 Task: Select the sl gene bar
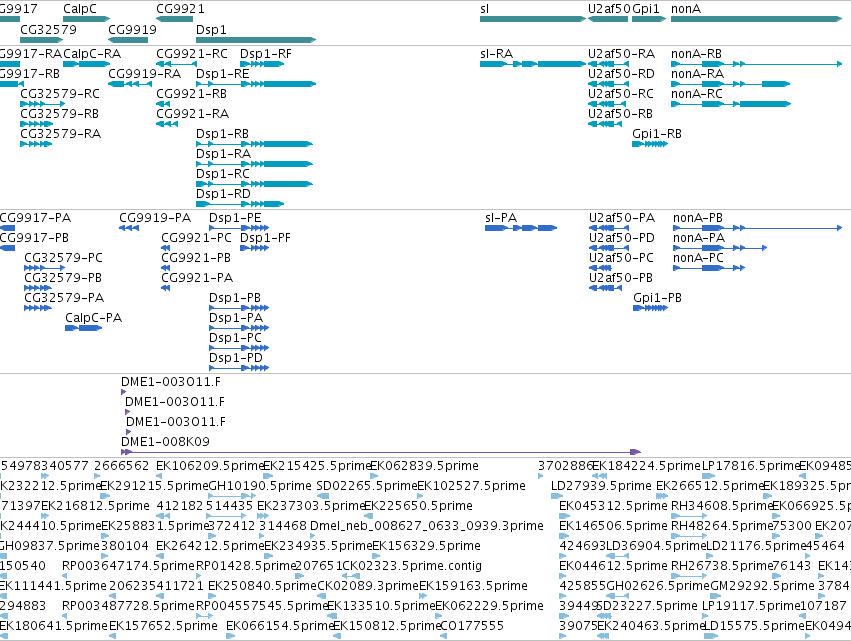(x=533, y=19)
